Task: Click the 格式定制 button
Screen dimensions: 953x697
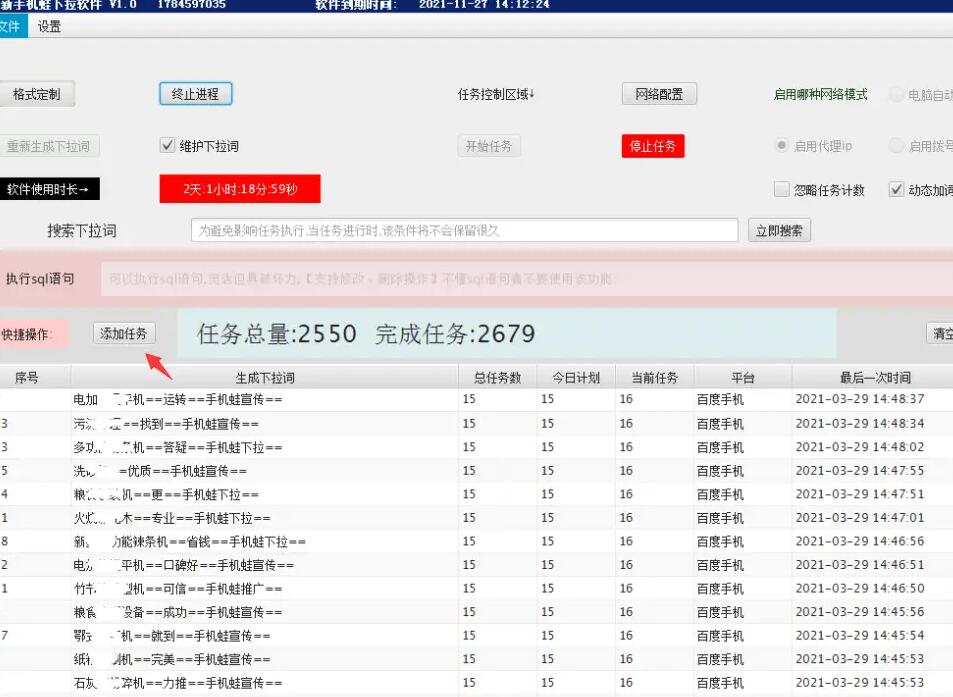Action: click(37, 94)
